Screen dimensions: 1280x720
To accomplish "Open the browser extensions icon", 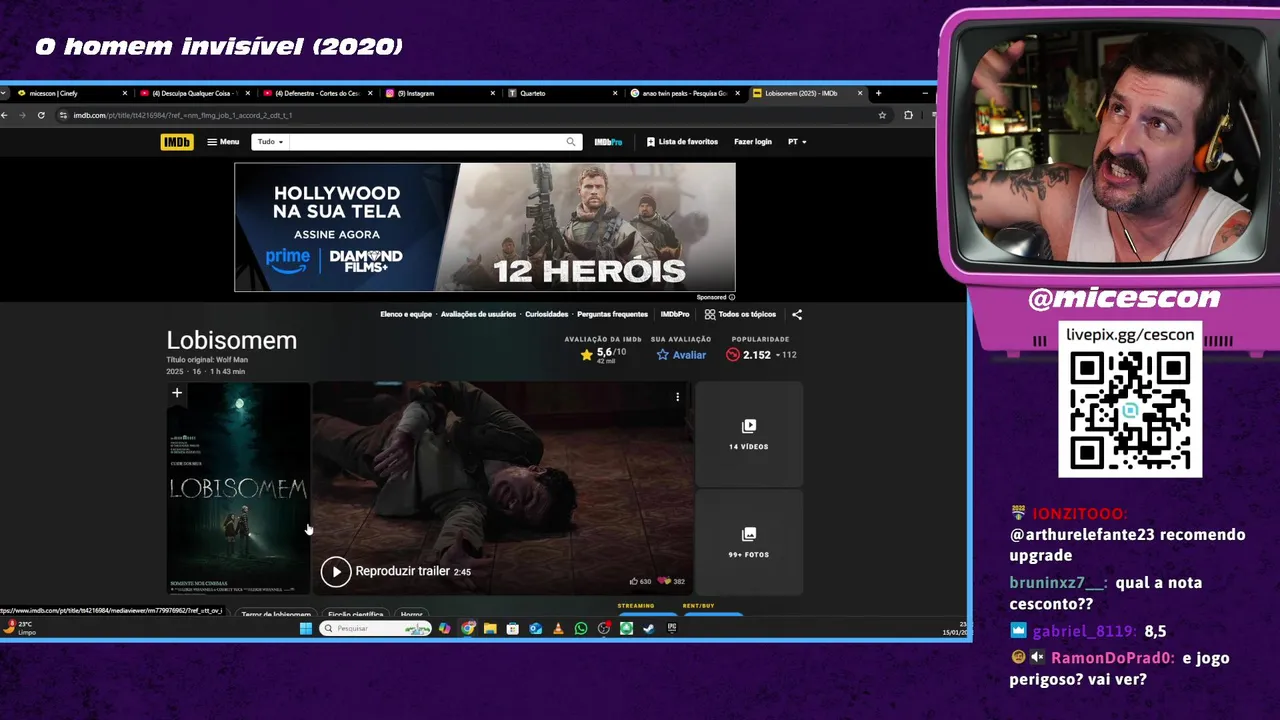I will point(908,115).
